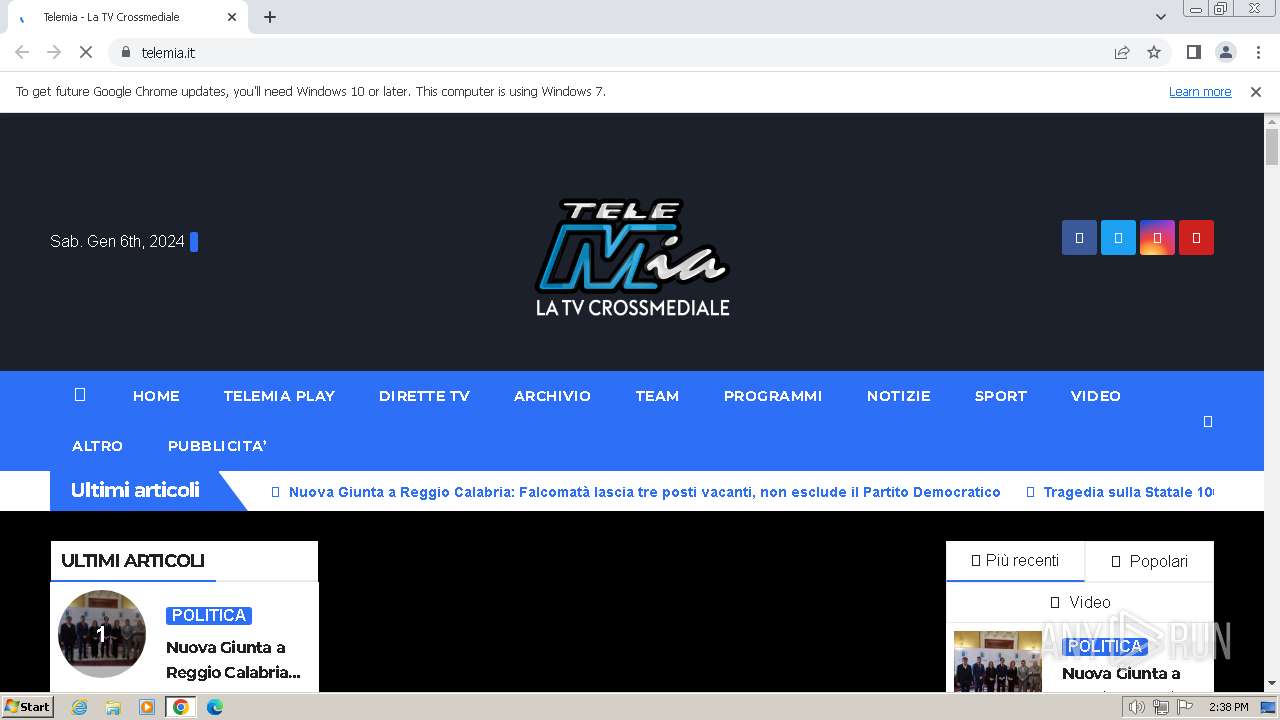Share this page icon in address bar
Viewport: 1280px width, 720px height.
tap(1122, 52)
